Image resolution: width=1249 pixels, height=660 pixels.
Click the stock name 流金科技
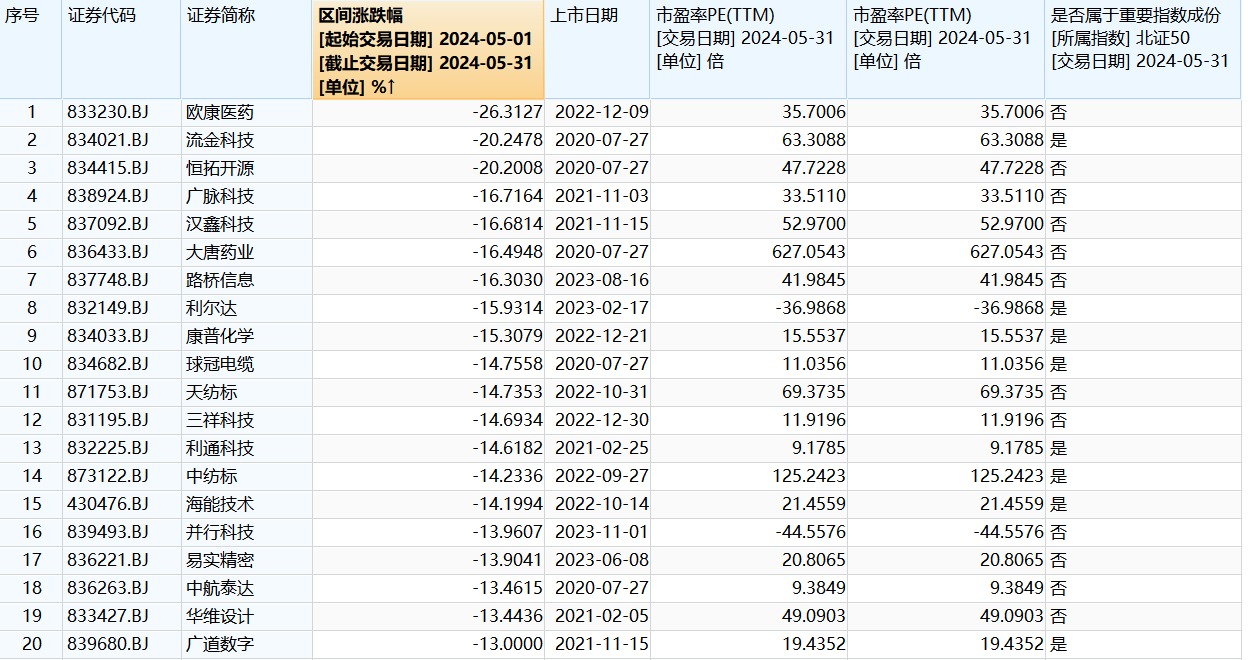click(x=220, y=140)
